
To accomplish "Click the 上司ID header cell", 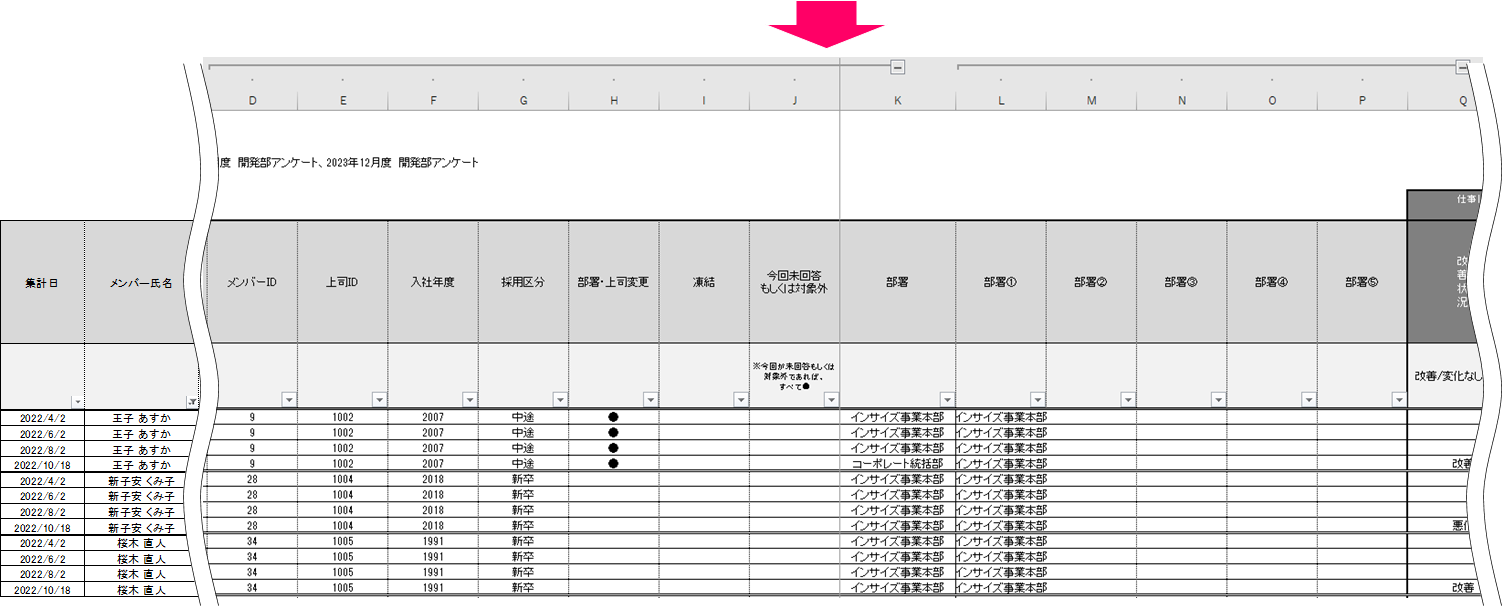I will 343,283.
